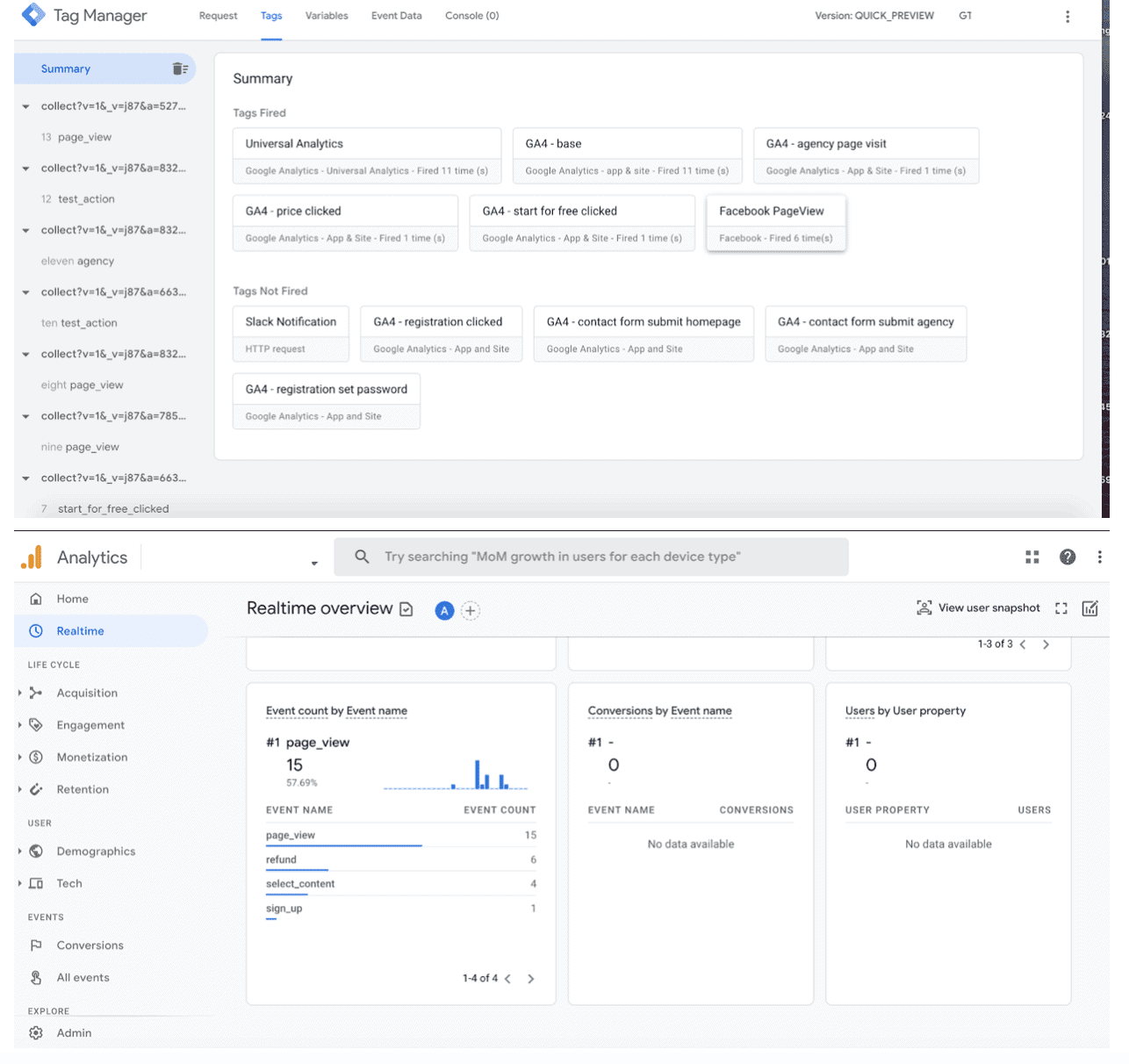Select Summary in the left panel
Screen dimensions: 1129x1064
104,68
